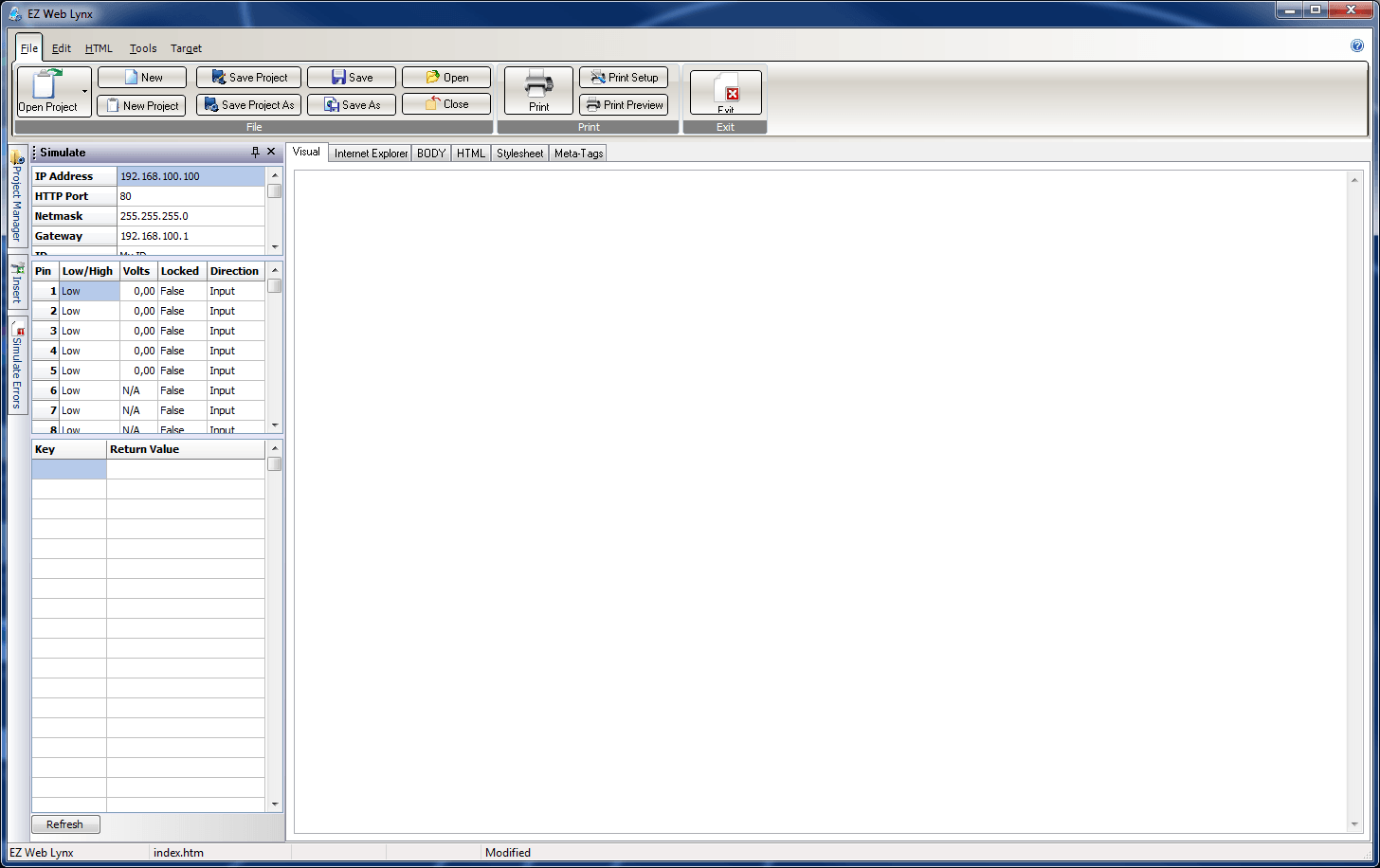1380x868 pixels.
Task: Click the Save floppy disk button
Action: (351, 78)
